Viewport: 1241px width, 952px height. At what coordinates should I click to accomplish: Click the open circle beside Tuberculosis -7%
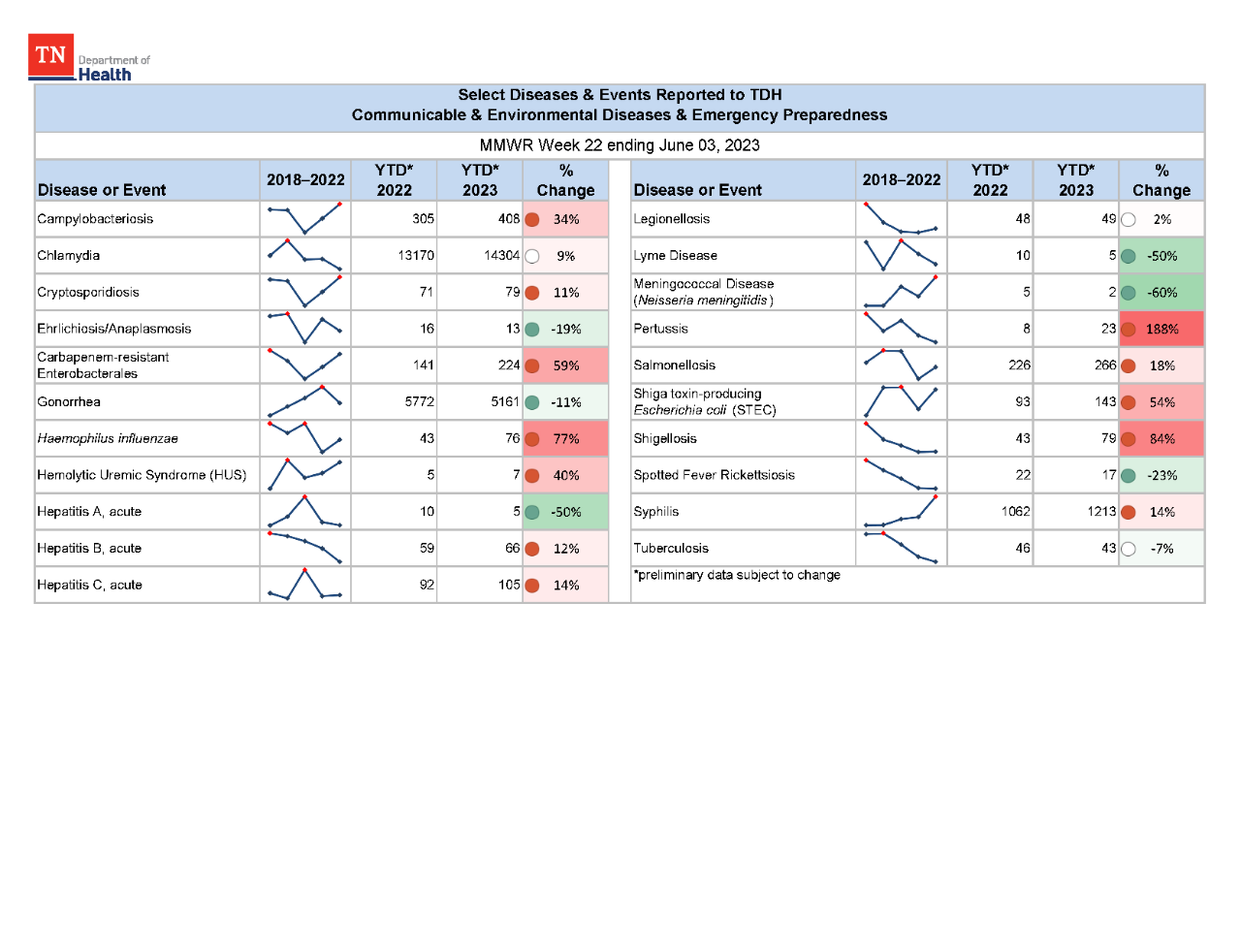point(1129,548)
